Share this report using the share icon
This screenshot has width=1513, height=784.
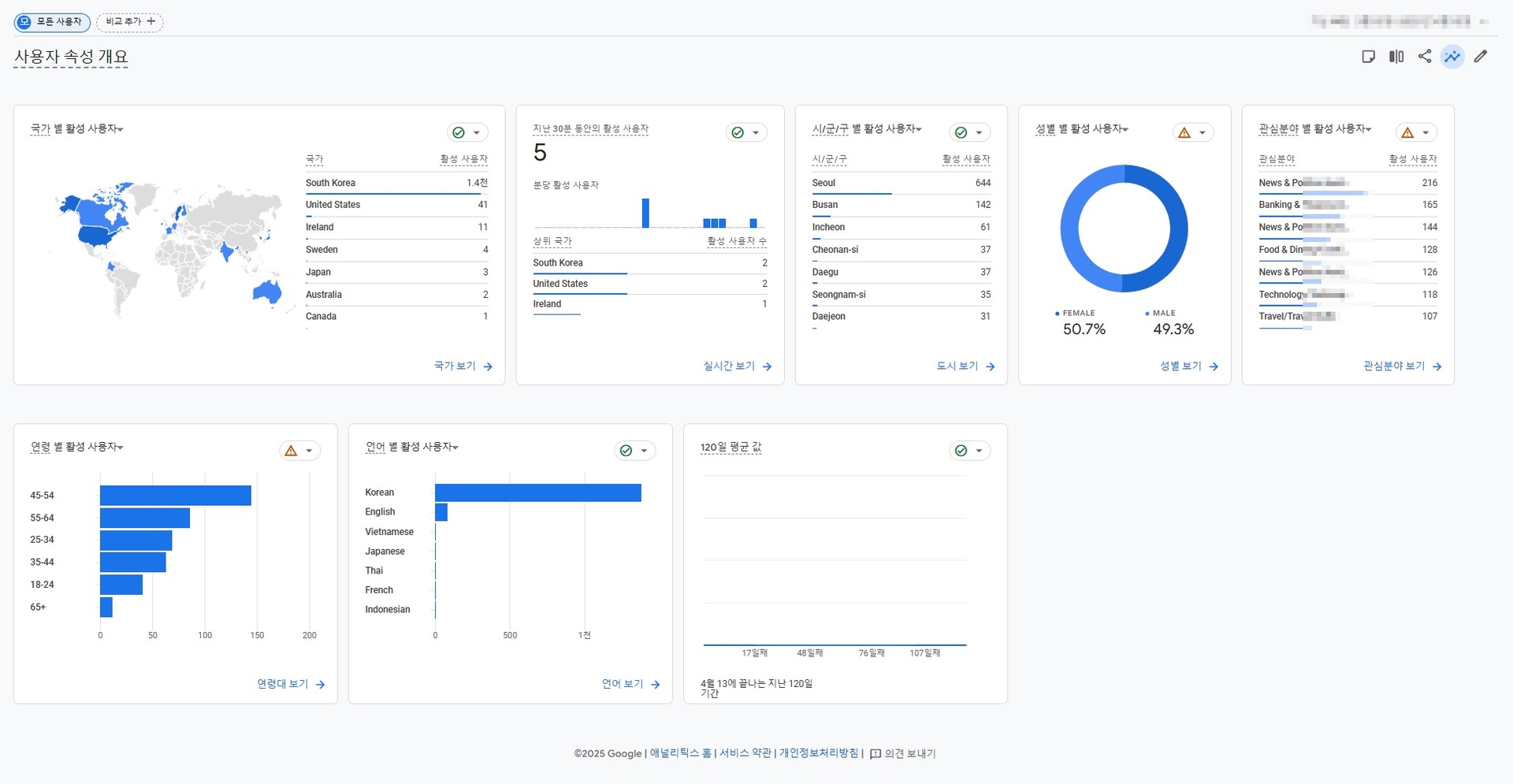pyautogui.click(x=1425, y=56)
